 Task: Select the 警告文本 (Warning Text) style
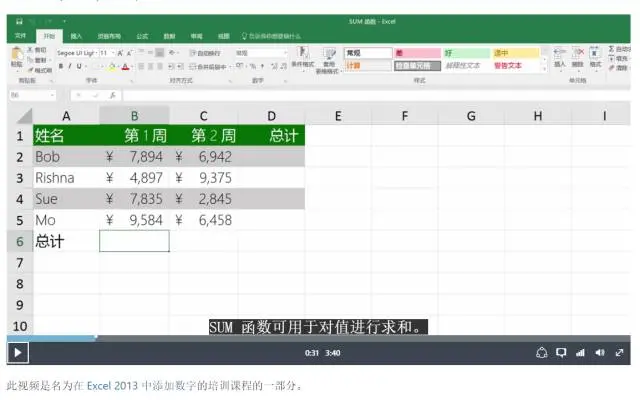[x=508, y=66]
